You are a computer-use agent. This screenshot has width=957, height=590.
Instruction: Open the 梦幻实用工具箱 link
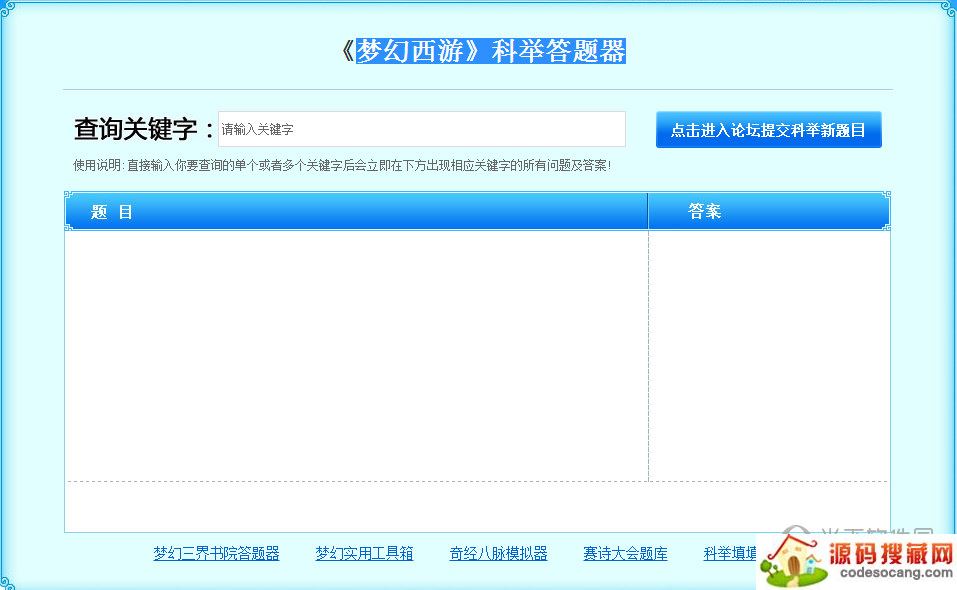[364, 553]
